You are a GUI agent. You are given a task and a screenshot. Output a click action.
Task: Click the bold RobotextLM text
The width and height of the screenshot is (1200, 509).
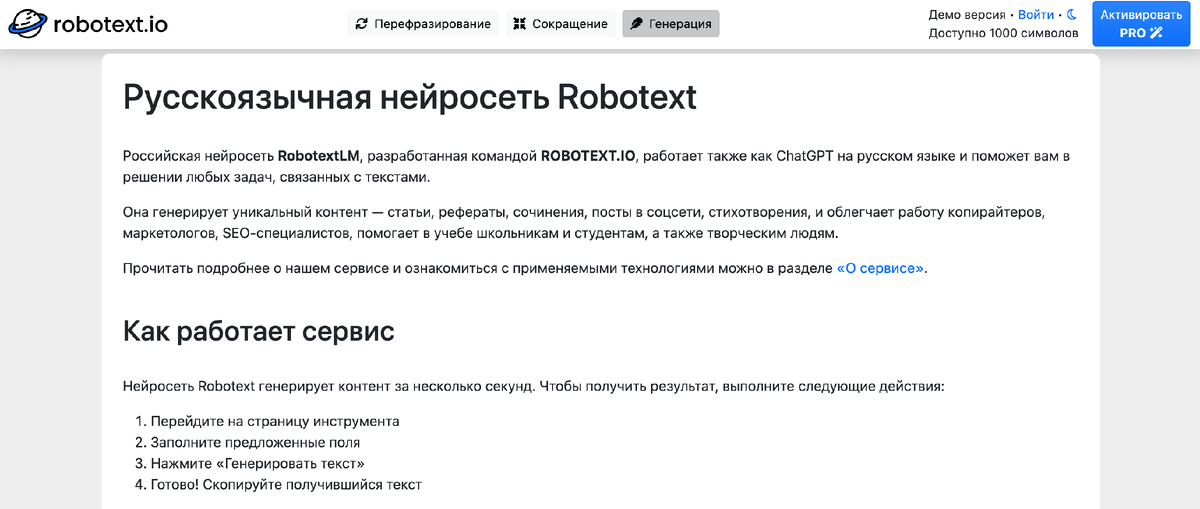click(x=319, y=156)
